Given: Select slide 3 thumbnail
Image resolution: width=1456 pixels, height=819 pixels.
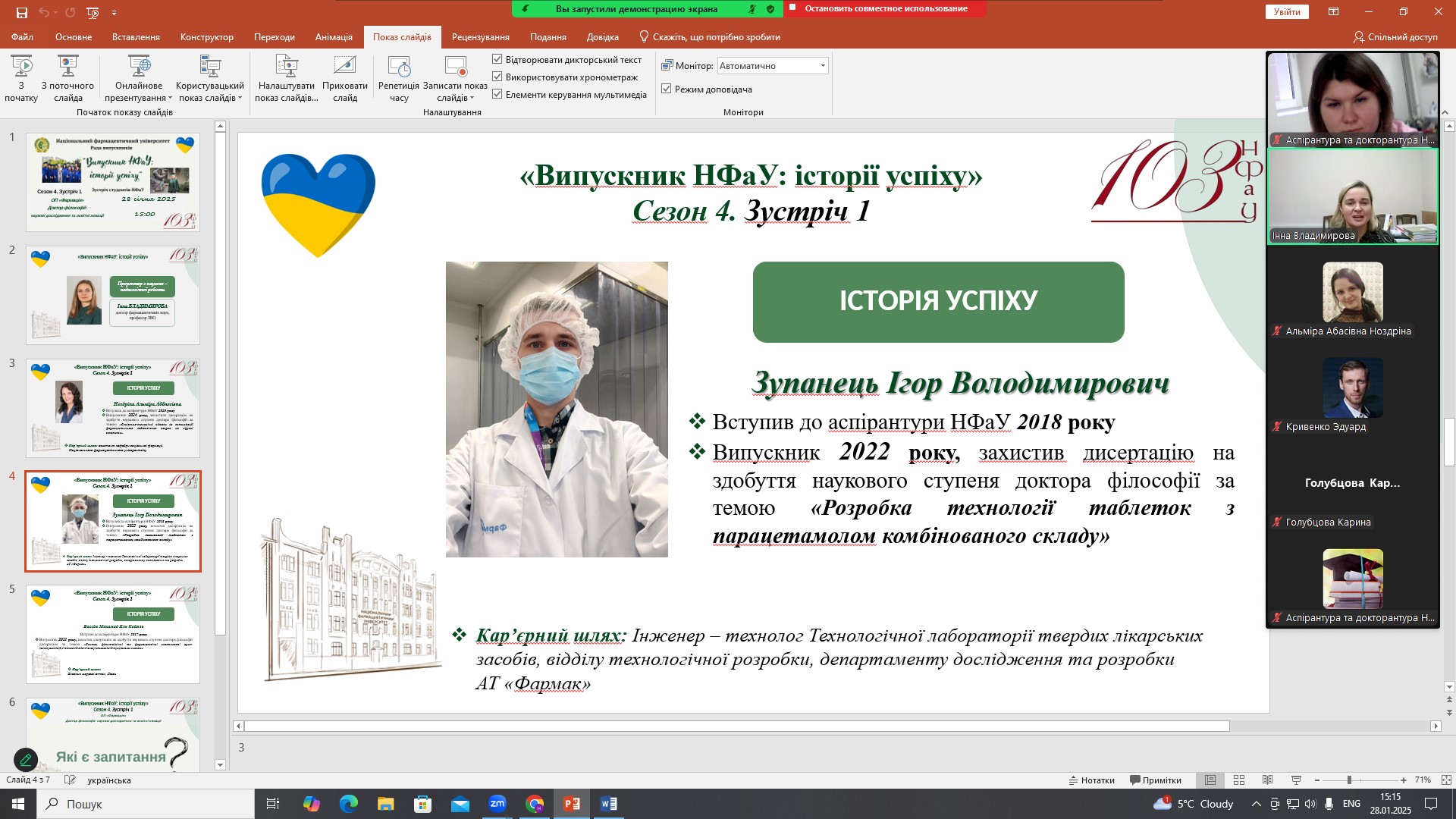Looking at the screenshot, I should 113,408.
